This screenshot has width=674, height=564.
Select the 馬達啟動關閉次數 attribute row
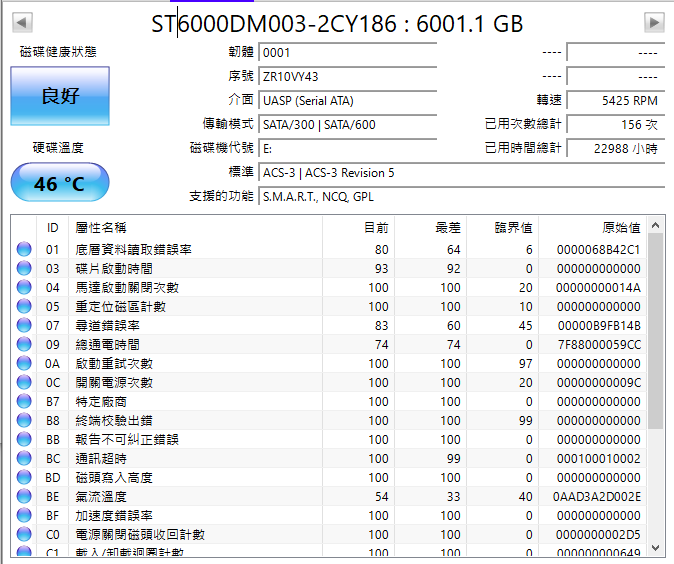click(x=328, y=287)
